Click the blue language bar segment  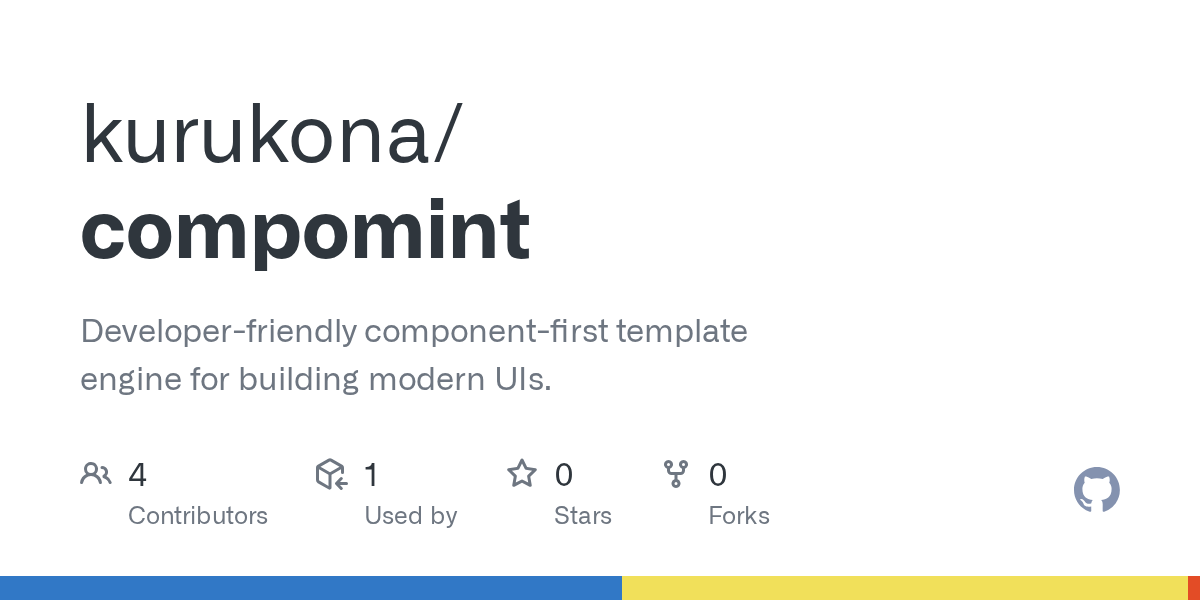click(310, 588)
